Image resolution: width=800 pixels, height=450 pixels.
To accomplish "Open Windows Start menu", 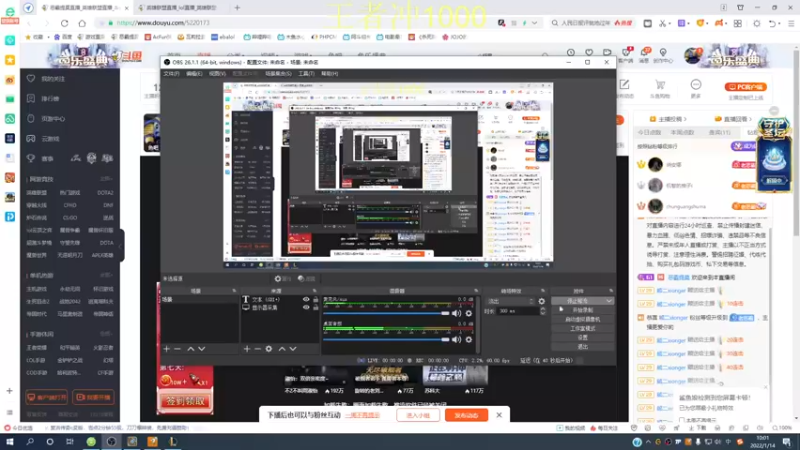I will pos(10,442).
